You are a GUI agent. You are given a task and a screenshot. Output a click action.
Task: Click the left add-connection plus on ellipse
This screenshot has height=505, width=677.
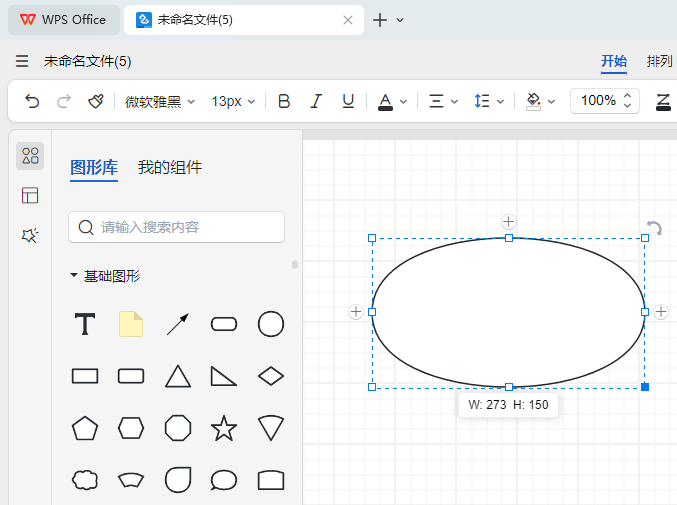(356, 312)
